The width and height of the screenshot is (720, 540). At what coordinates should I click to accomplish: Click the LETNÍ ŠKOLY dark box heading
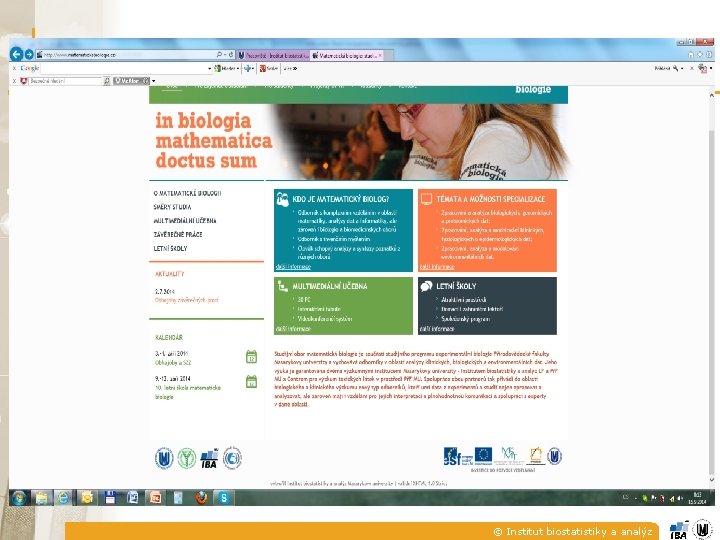pos(456,286)
